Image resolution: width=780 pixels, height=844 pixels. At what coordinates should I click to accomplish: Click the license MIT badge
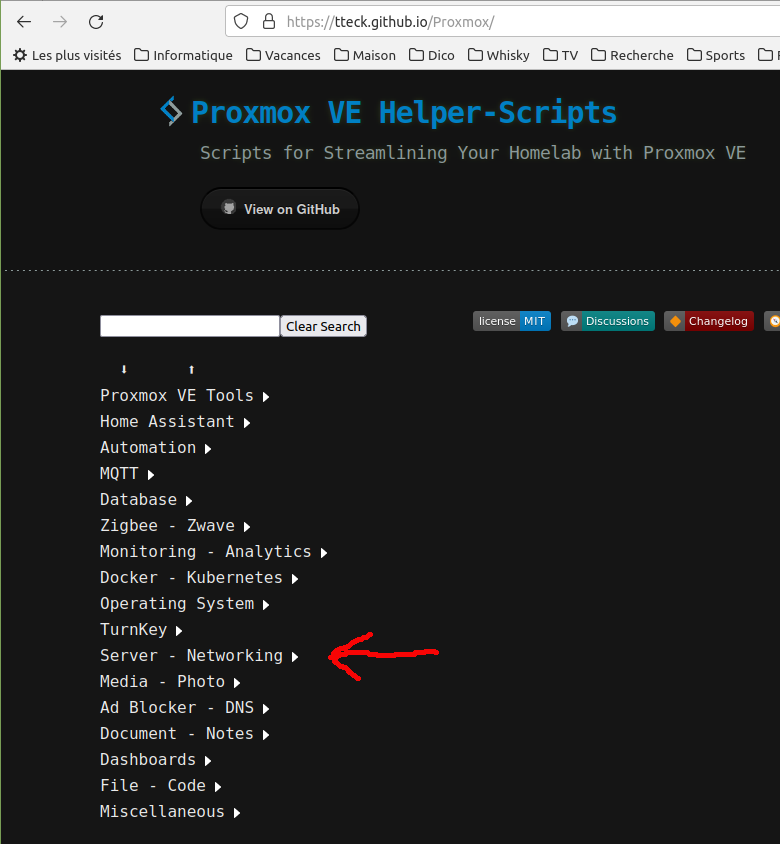(x=512, y=321)
